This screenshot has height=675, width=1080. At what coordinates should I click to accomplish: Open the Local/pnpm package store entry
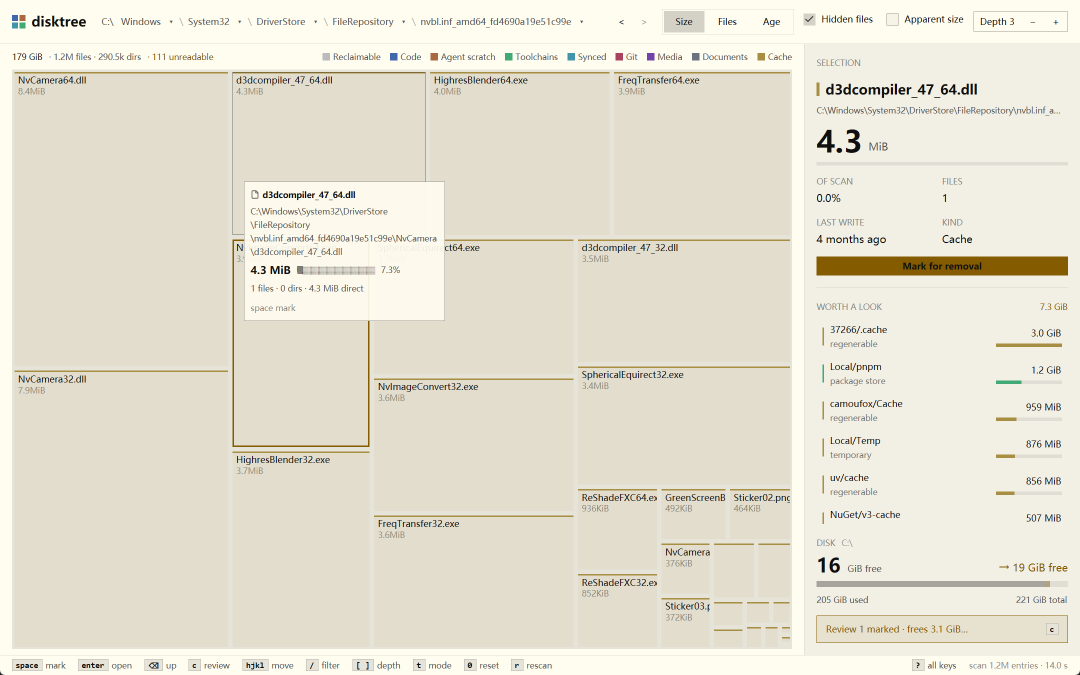pos(942,373)
